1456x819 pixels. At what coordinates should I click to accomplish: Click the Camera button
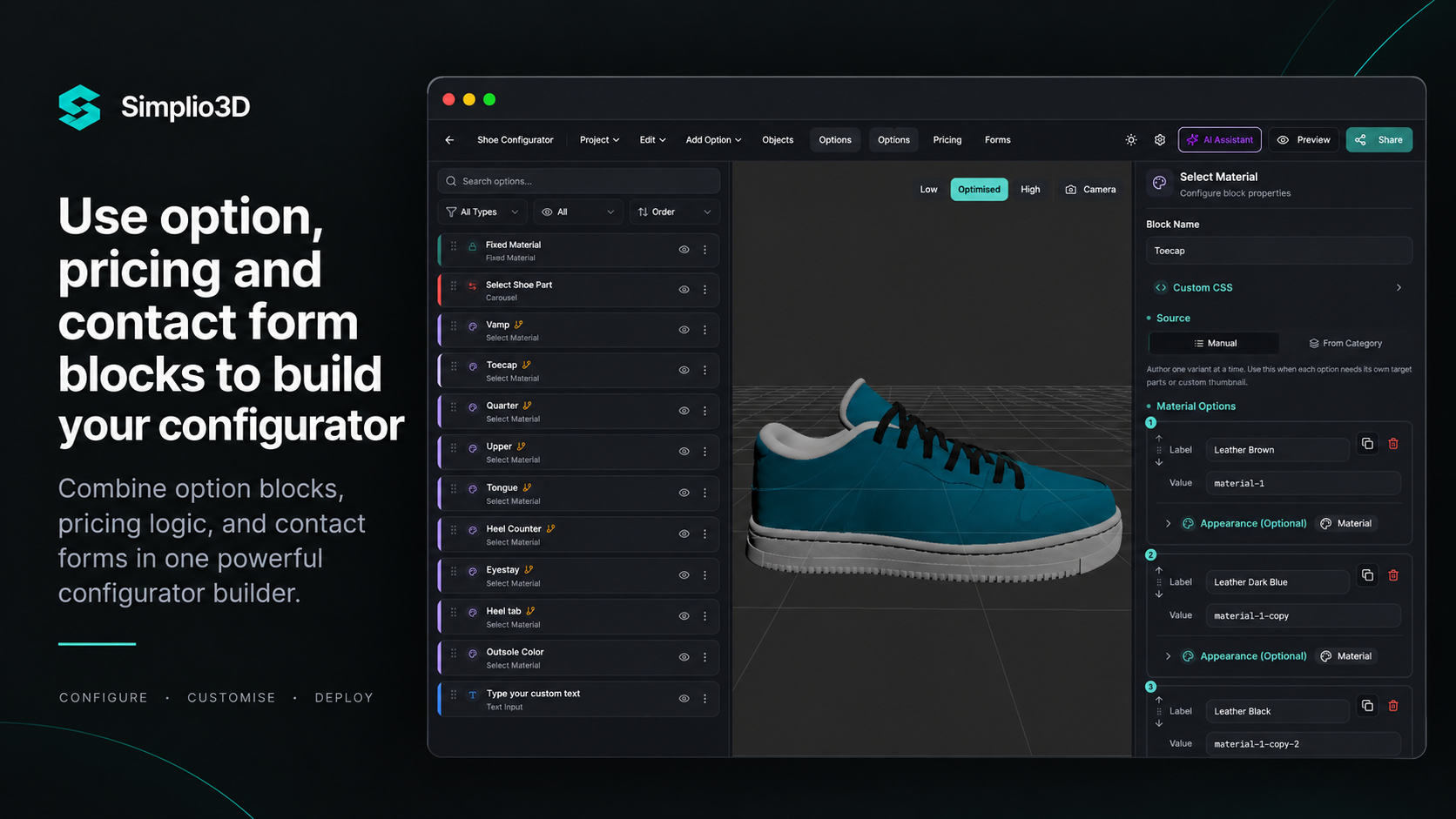pos(1090,190)
